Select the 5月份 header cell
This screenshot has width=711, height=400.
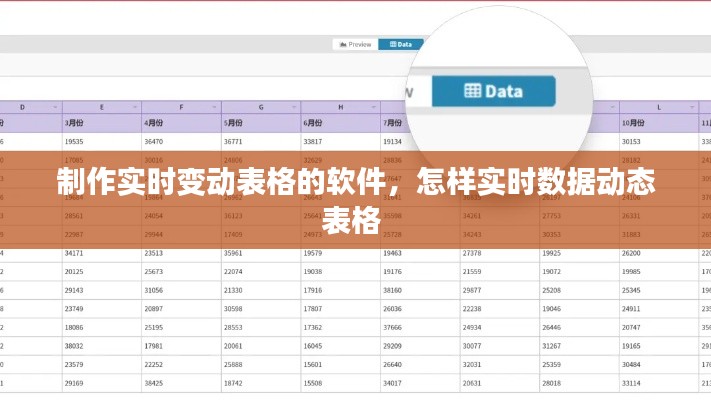coord(234,123)
